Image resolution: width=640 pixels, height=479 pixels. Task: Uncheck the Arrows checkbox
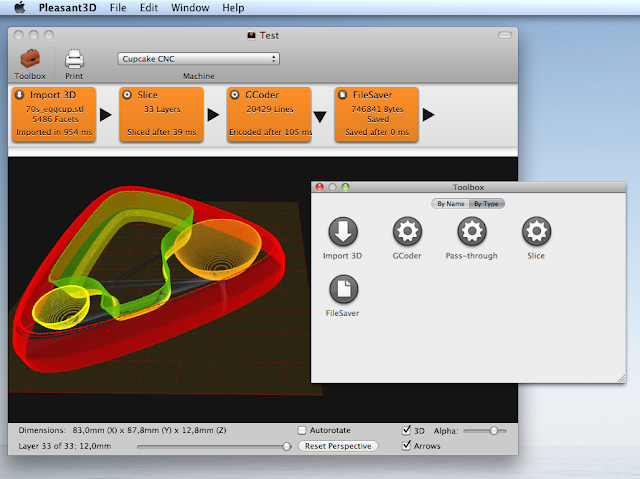tap(406, 445)
